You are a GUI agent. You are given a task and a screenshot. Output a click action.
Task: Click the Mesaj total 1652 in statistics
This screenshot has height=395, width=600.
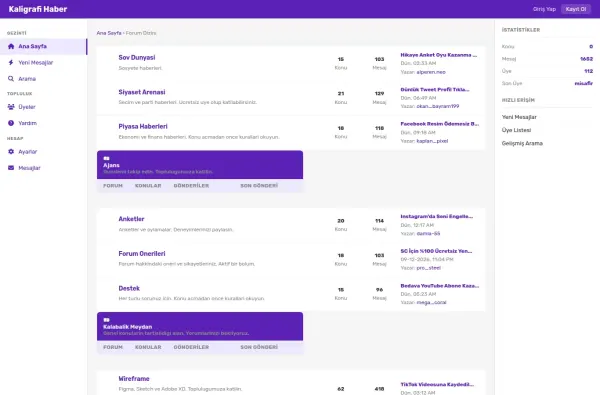click(586, 59)
